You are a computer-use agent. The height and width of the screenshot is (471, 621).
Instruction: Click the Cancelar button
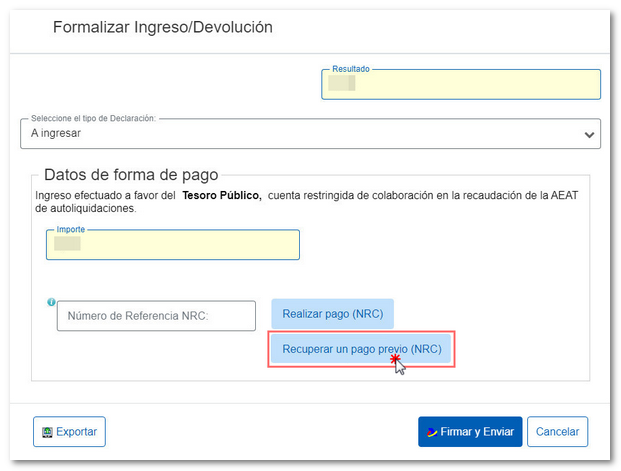pos(557,431)
